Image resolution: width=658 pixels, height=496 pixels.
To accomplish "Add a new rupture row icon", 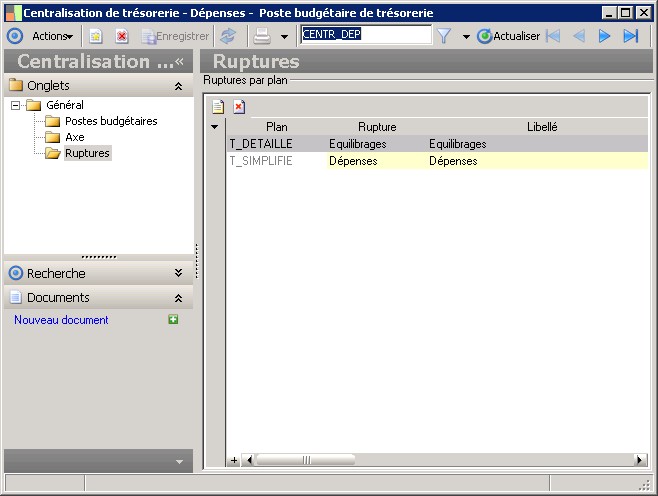I will 218,107.
